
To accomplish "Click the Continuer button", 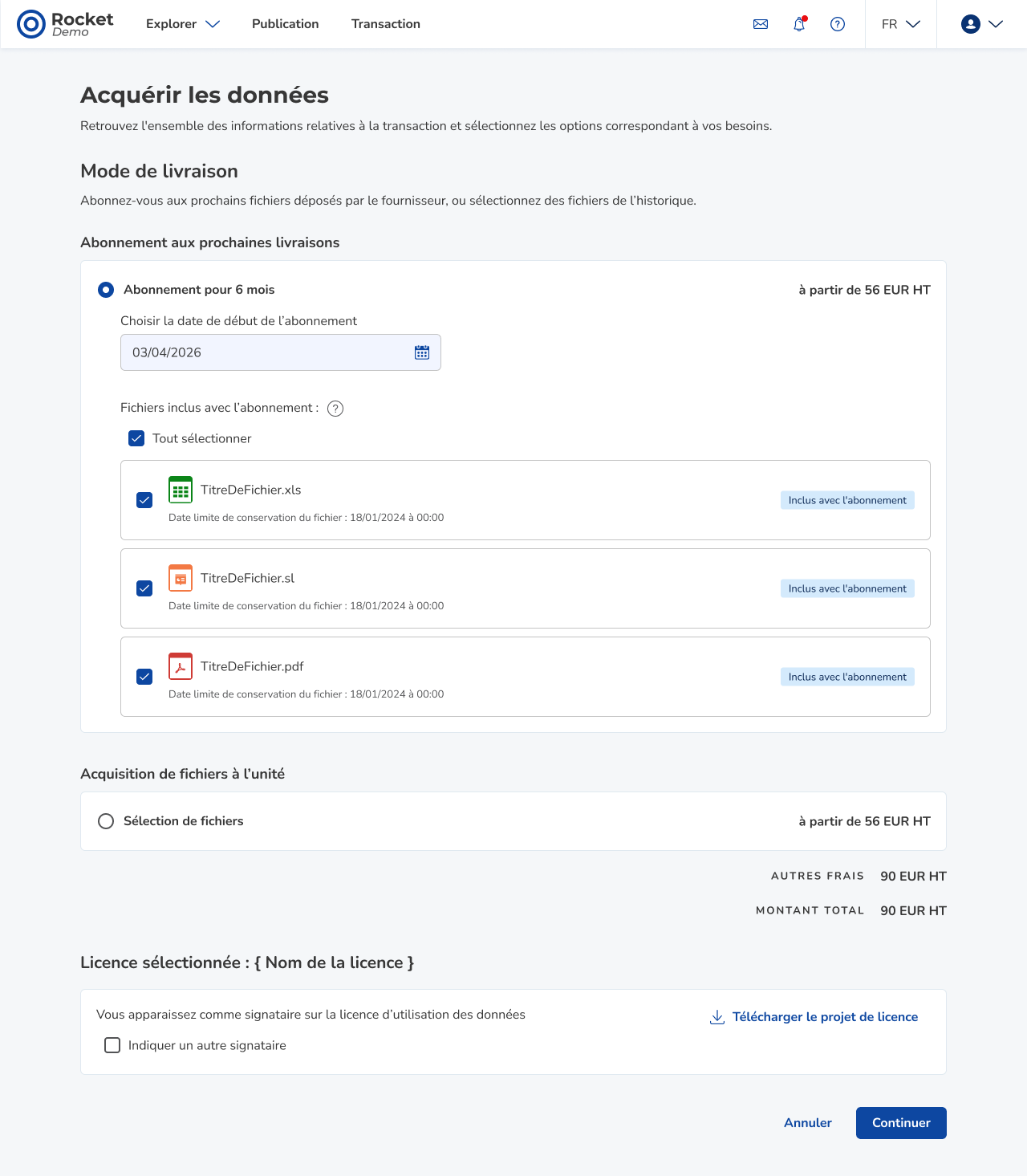I will pyautogui.click(x=901, y=1123).
